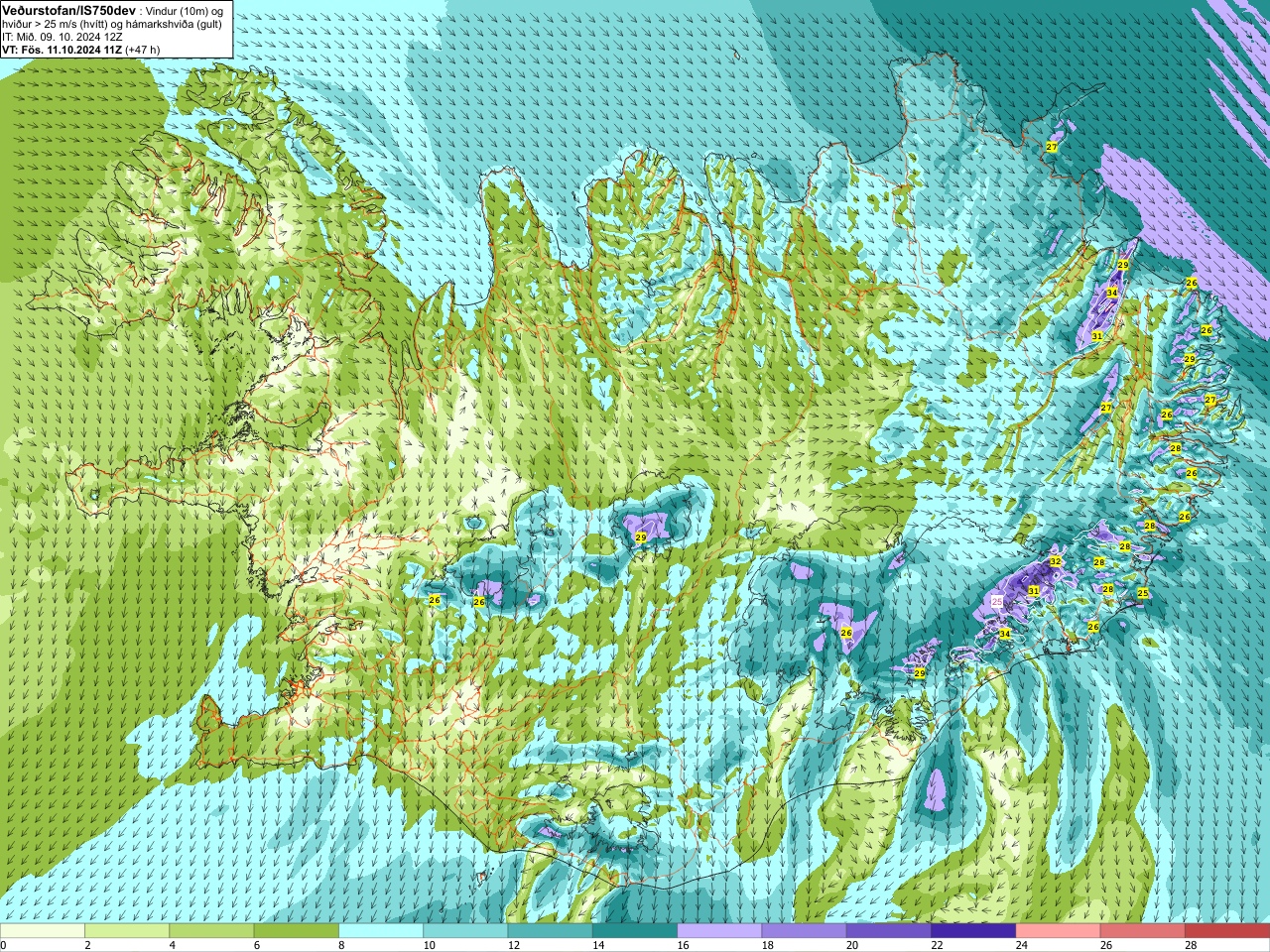Pick the 12–14 m/s teal legend swatch
The height and width of the screenshot is (952, 1270).
[x=550, y=931]
